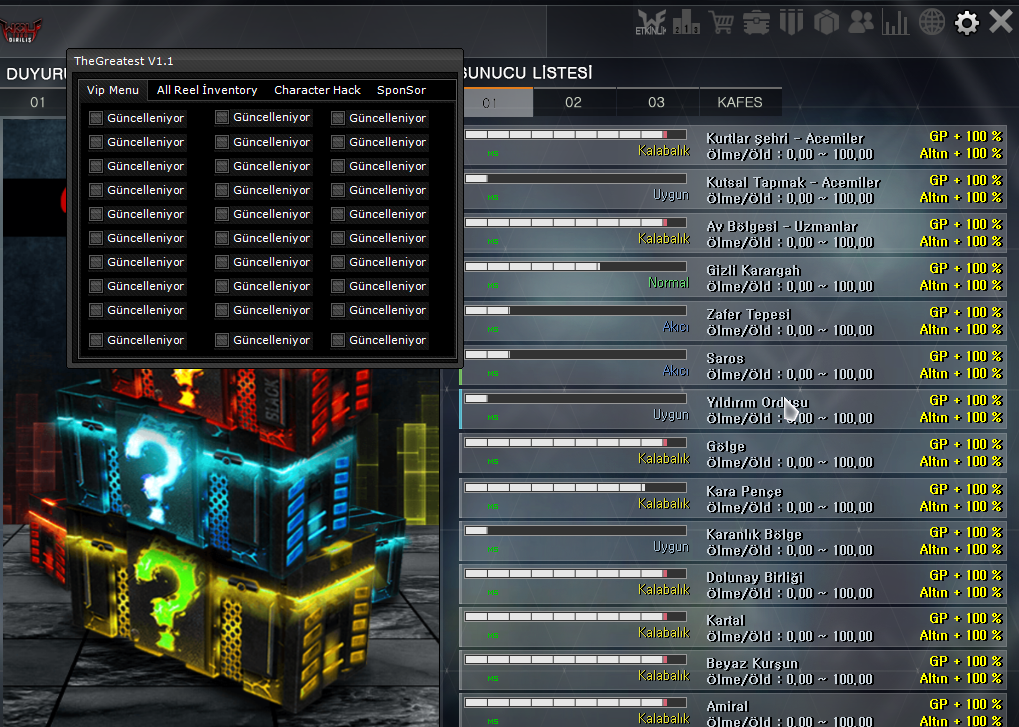Open the settings gear icon
Screen dimensions: 1019x727
966,23
